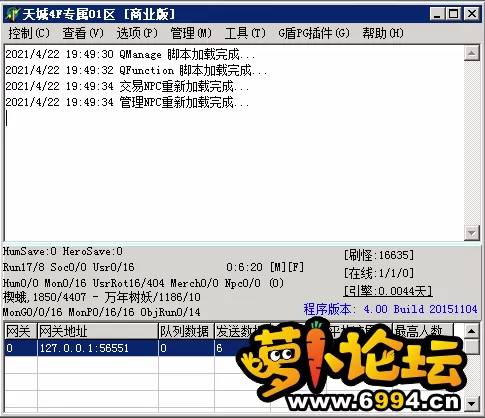The image size is (485, 418).
Task: Open the 查看(V) menu
Action: [x=83, y=33]
